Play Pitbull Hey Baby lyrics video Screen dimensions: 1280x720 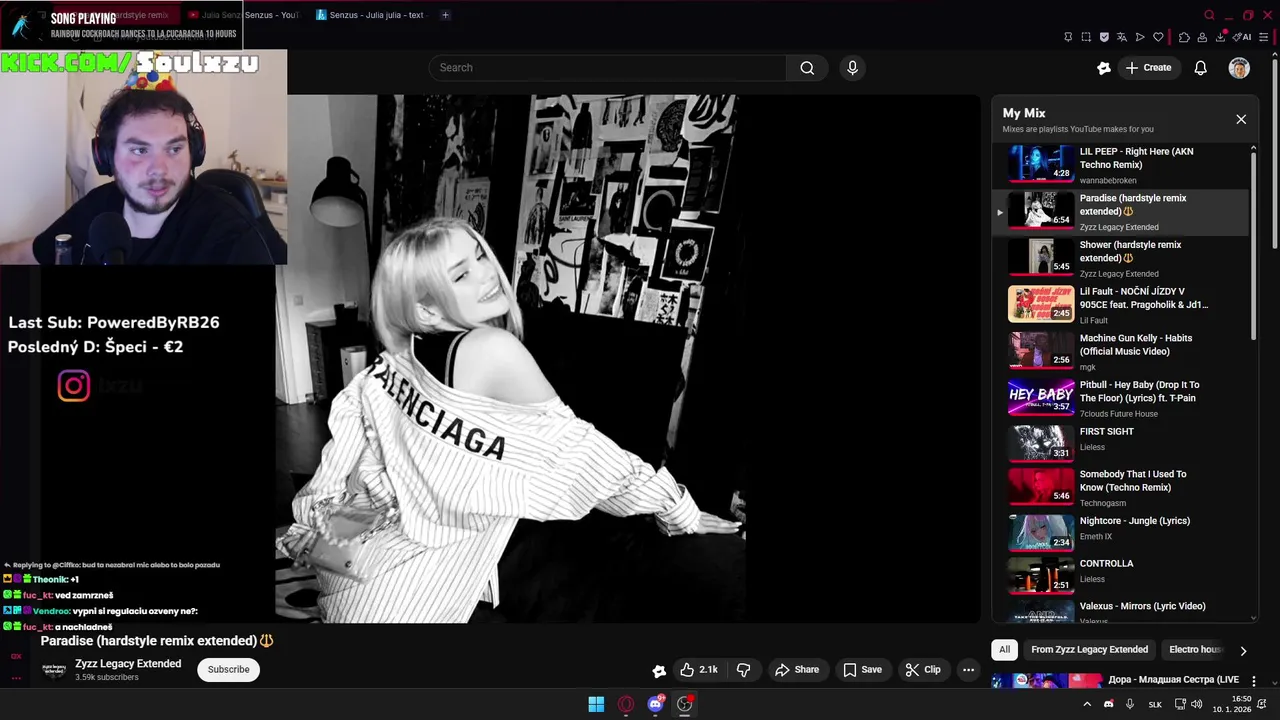pos(1120,398)
